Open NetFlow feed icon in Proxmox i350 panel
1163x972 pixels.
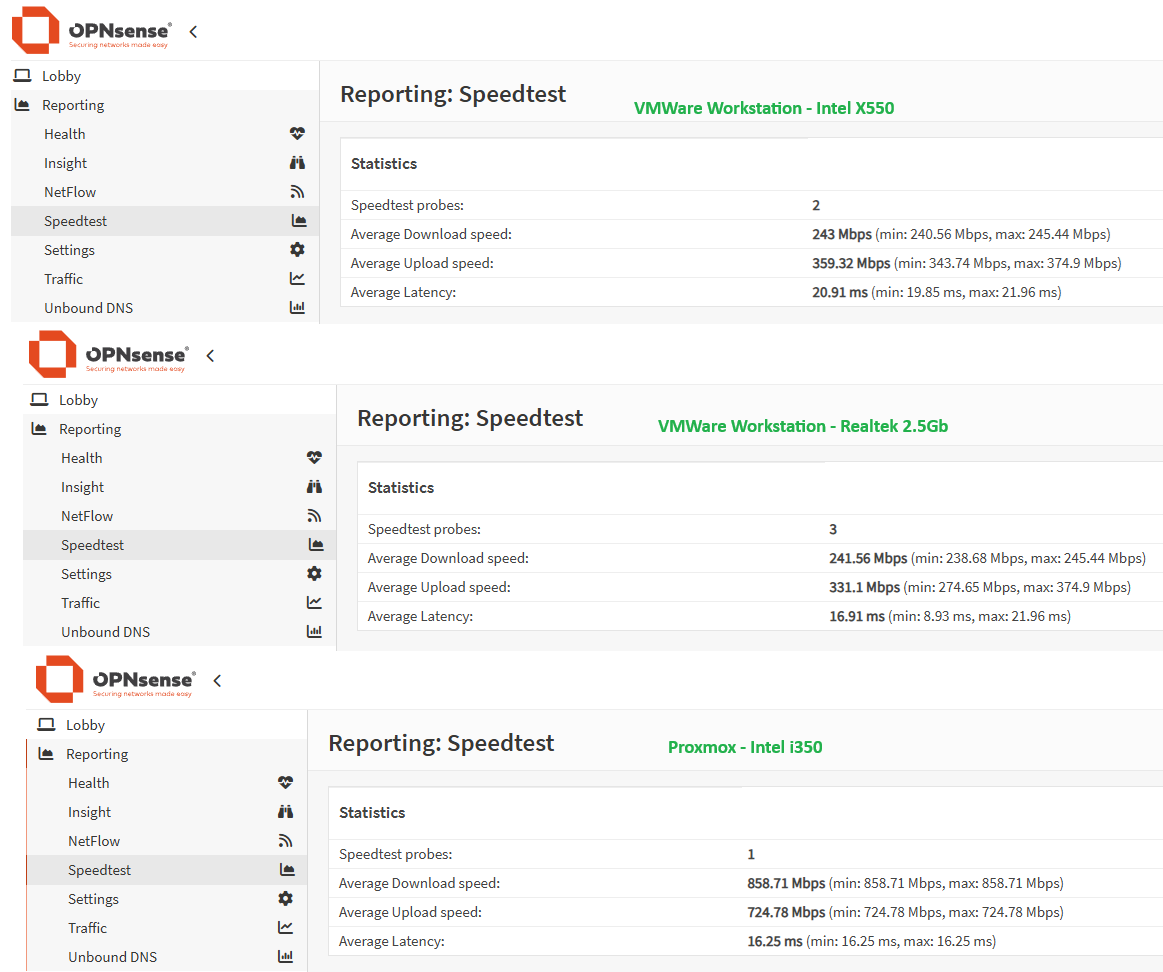tap(286, 841)
